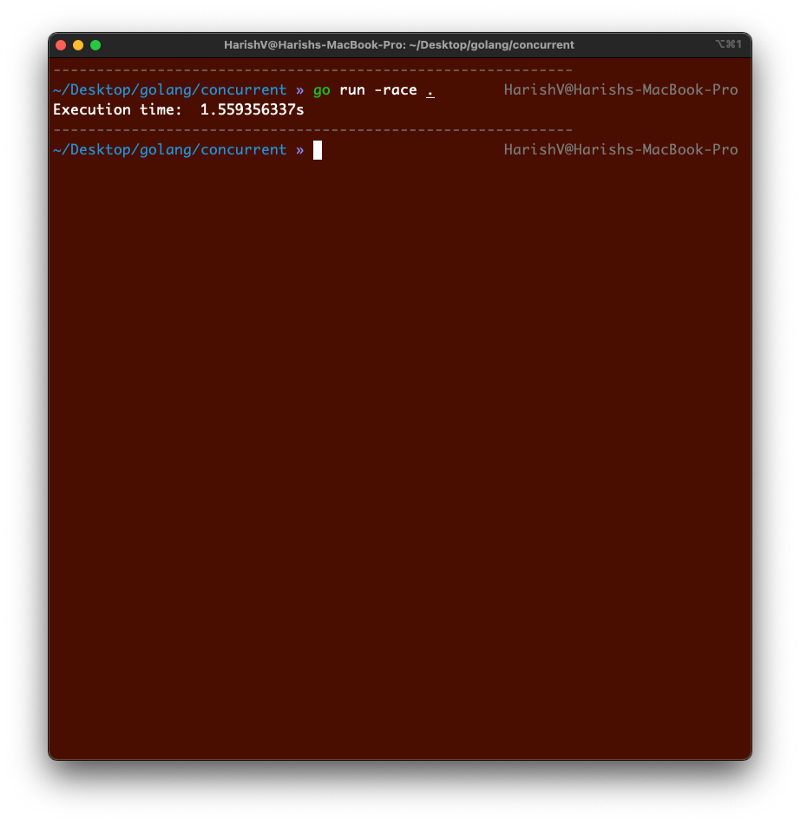Click the » symbol before the cursor

[300, 150]
